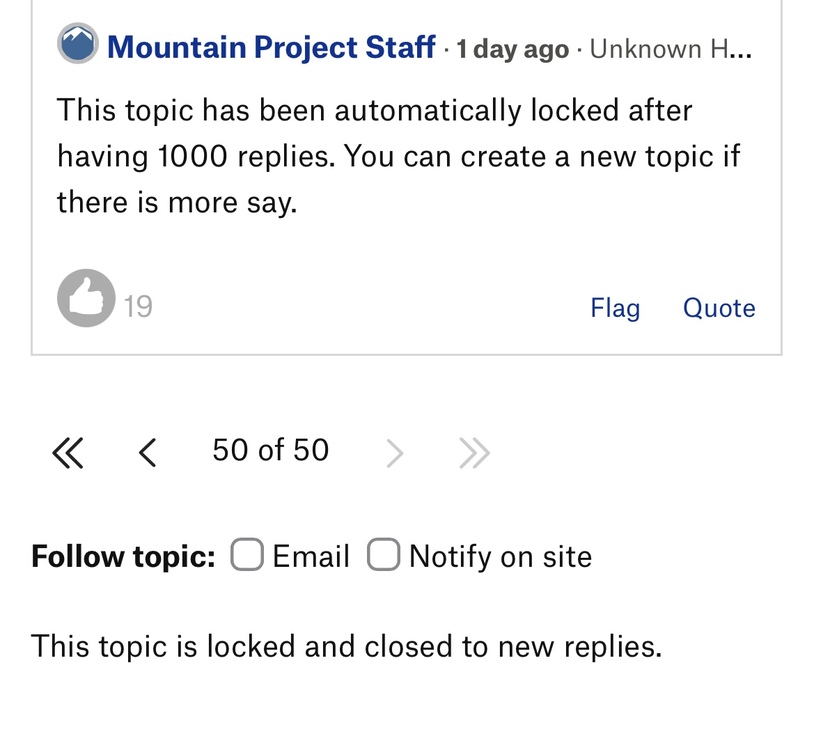814x750 pixels.
Task: Tick the Notify on site checkbox
Action: pyautogui.click(x=383, y=555)
